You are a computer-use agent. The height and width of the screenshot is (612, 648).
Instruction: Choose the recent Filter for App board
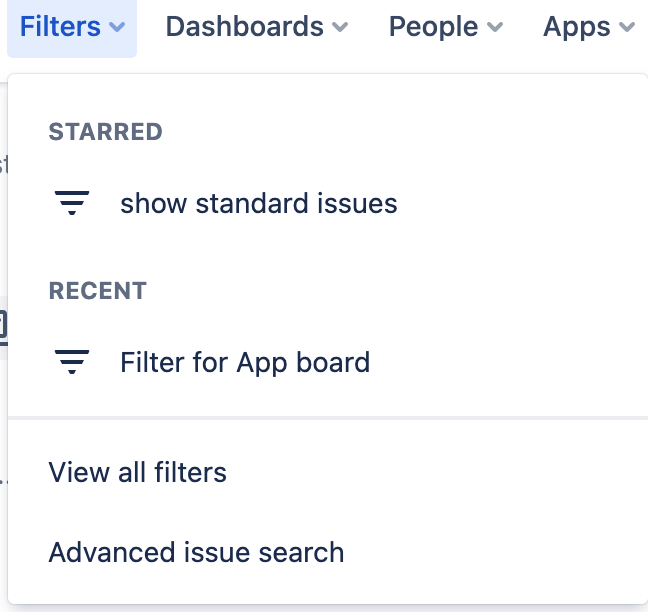click(245, 362)
